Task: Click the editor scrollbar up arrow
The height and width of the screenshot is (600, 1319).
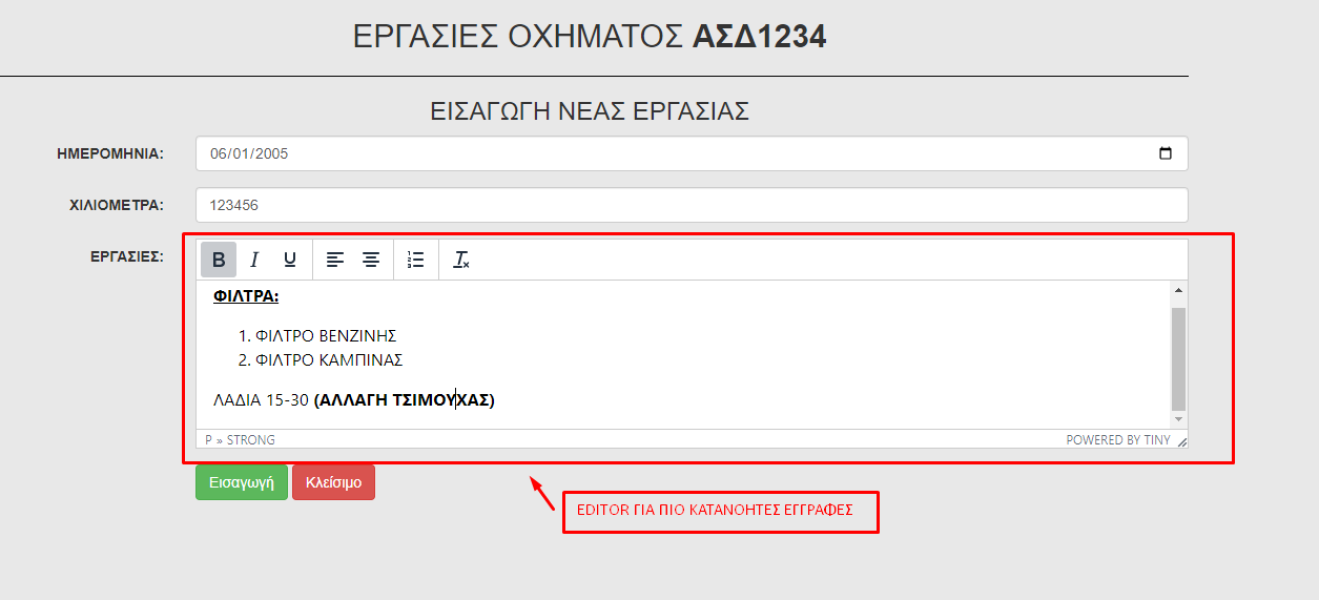Action: pos(1178,291)
